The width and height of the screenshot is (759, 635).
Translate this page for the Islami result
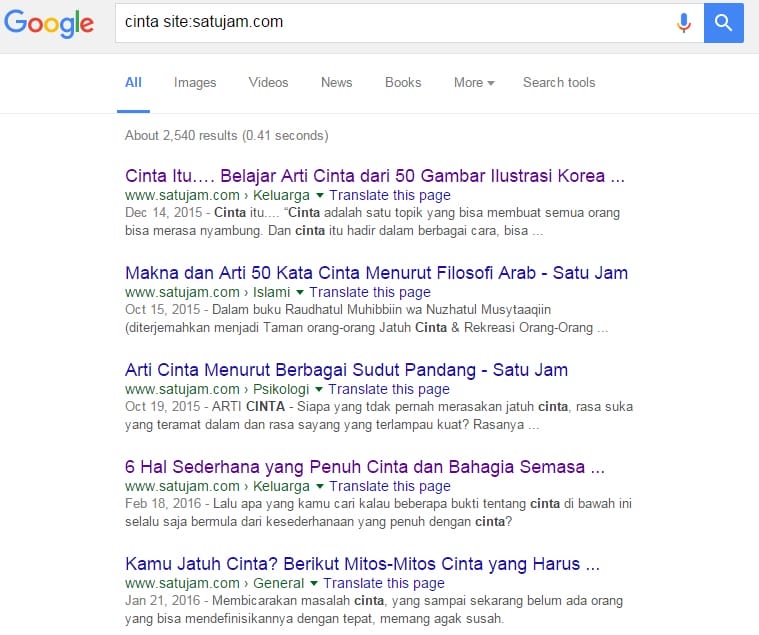coord(370,293)
